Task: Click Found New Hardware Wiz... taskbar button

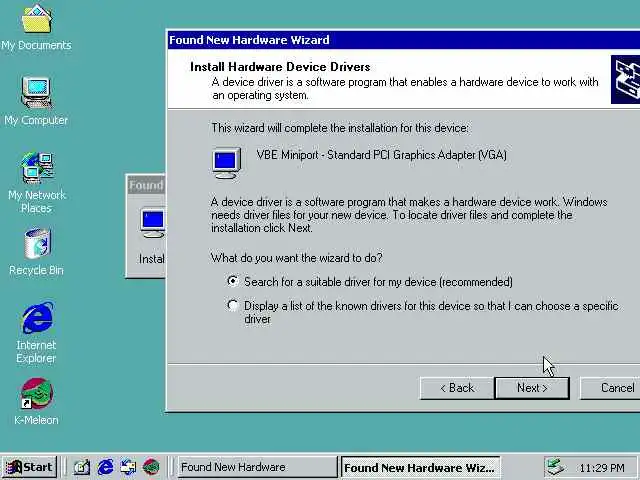Action: [420, 467]
